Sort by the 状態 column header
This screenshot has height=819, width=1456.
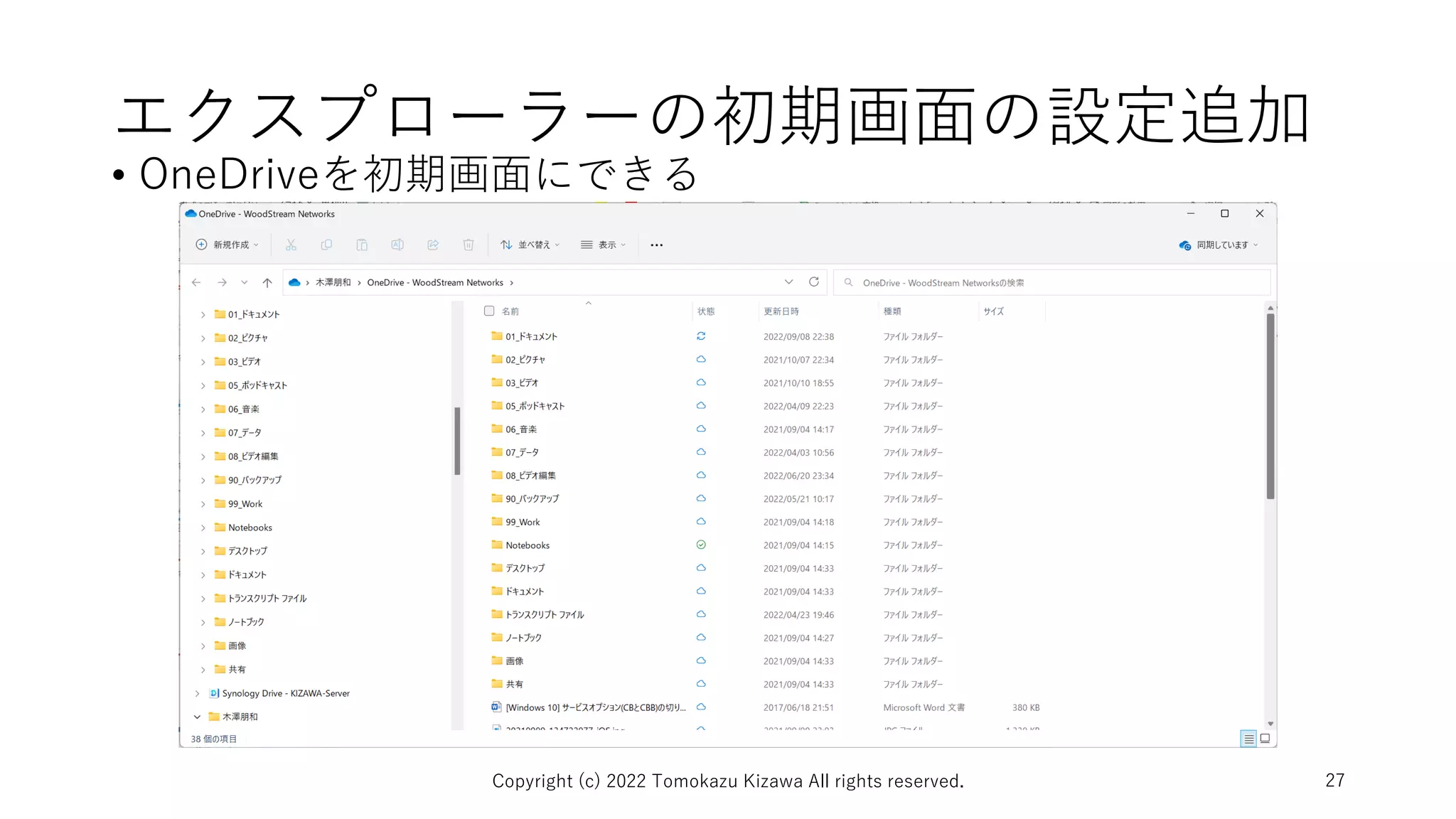click(x=706, y=311)
